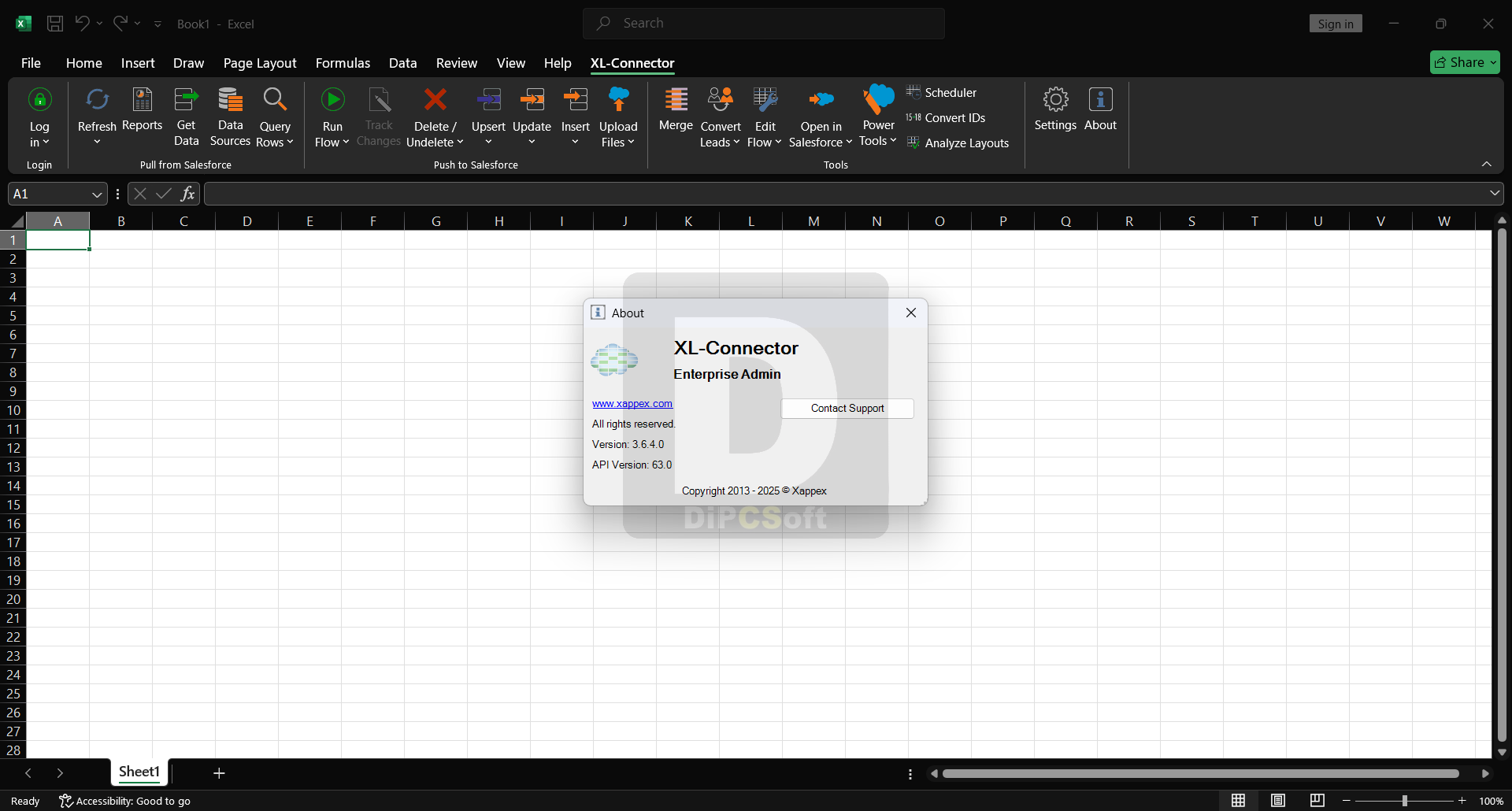Click the zoom in plus button
The height and width of the screenshot is (811, 1512).
1462,801
